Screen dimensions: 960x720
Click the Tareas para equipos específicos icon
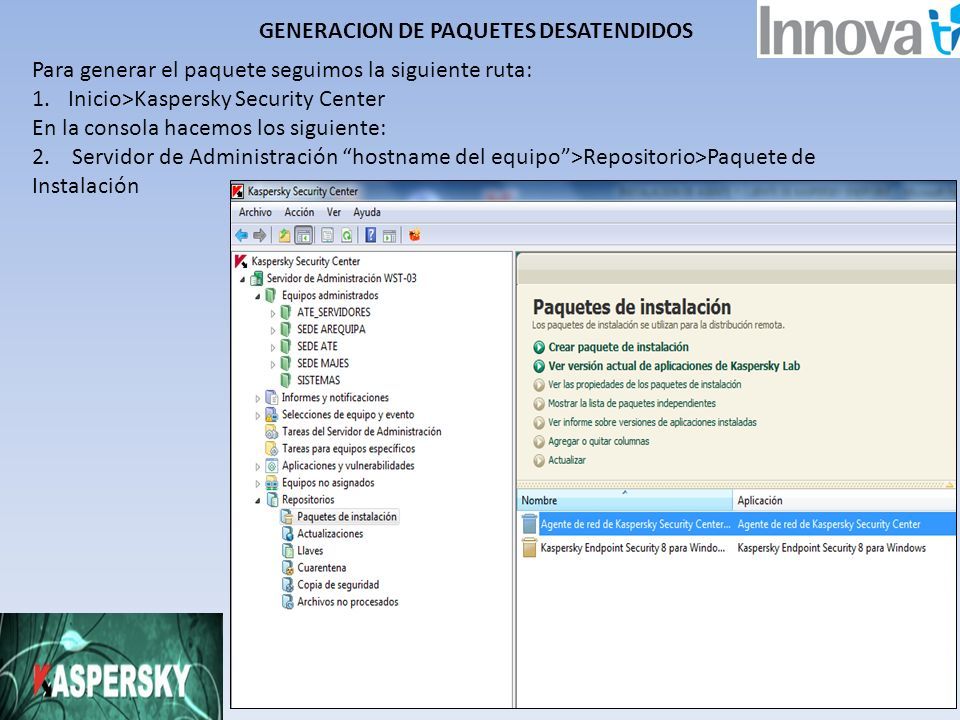271,449
